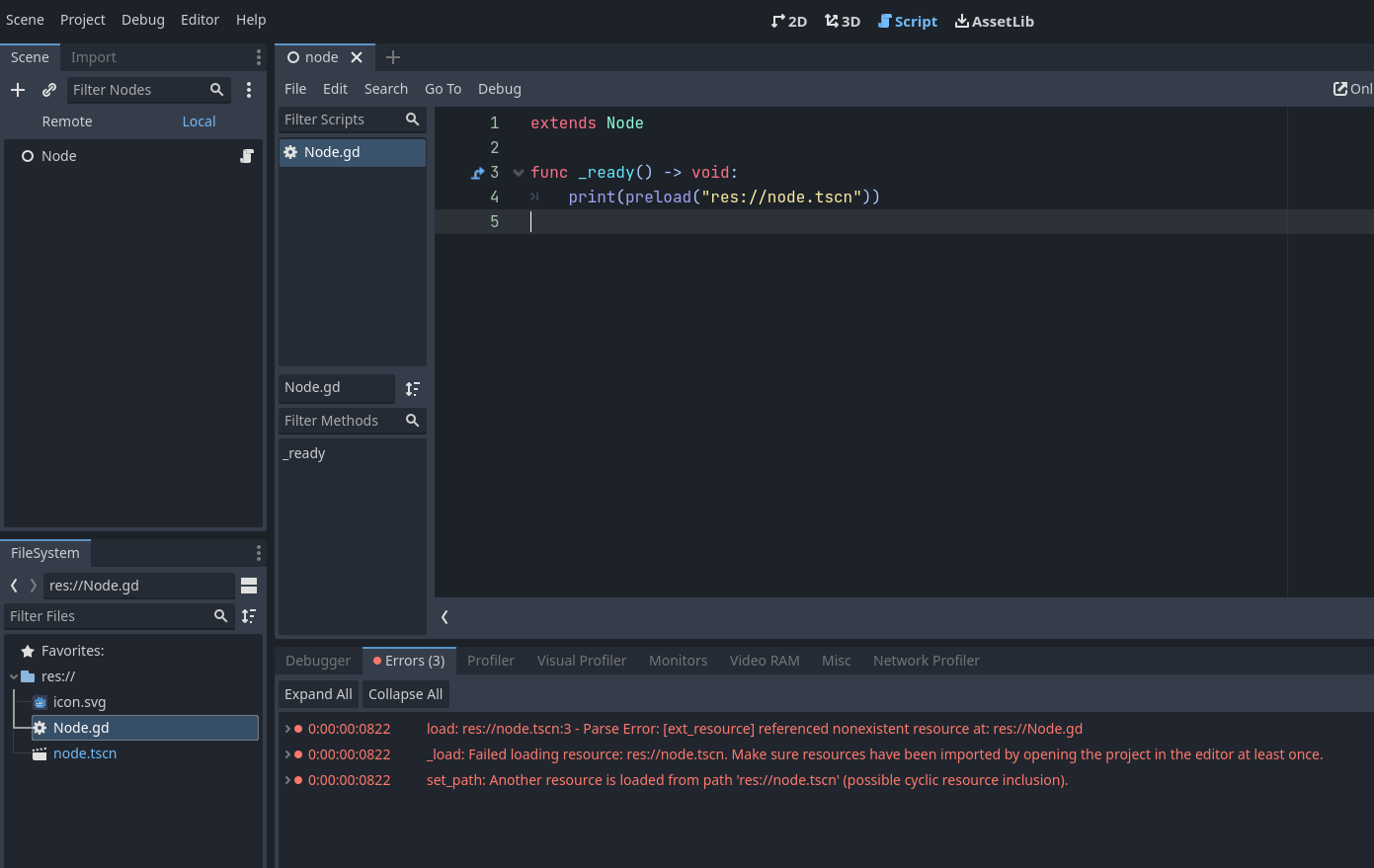Click the sort methods icon above Filter Methods
The image size is (1374, 868).
[x=412, y=388]
